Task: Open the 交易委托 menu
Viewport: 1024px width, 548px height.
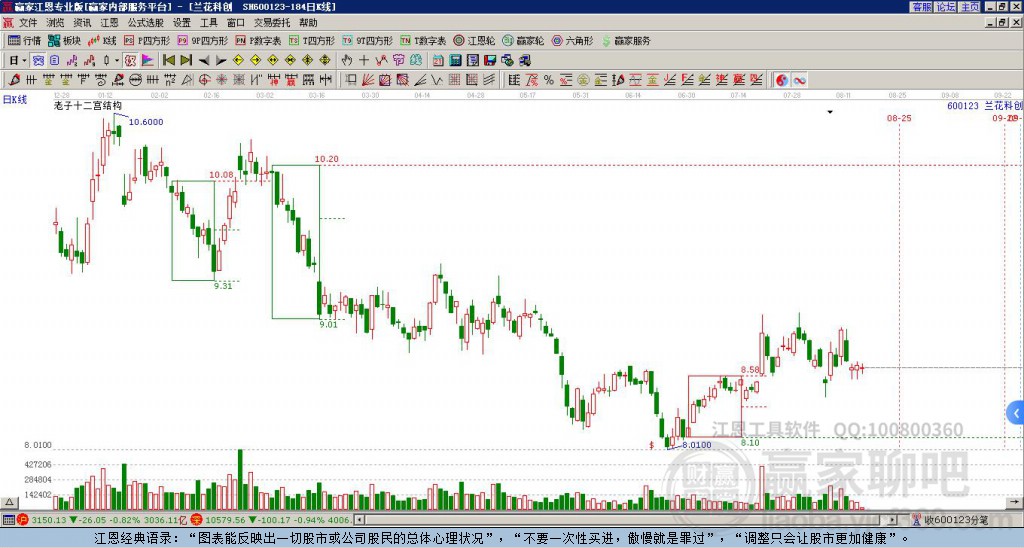Action: click(272, 23)
